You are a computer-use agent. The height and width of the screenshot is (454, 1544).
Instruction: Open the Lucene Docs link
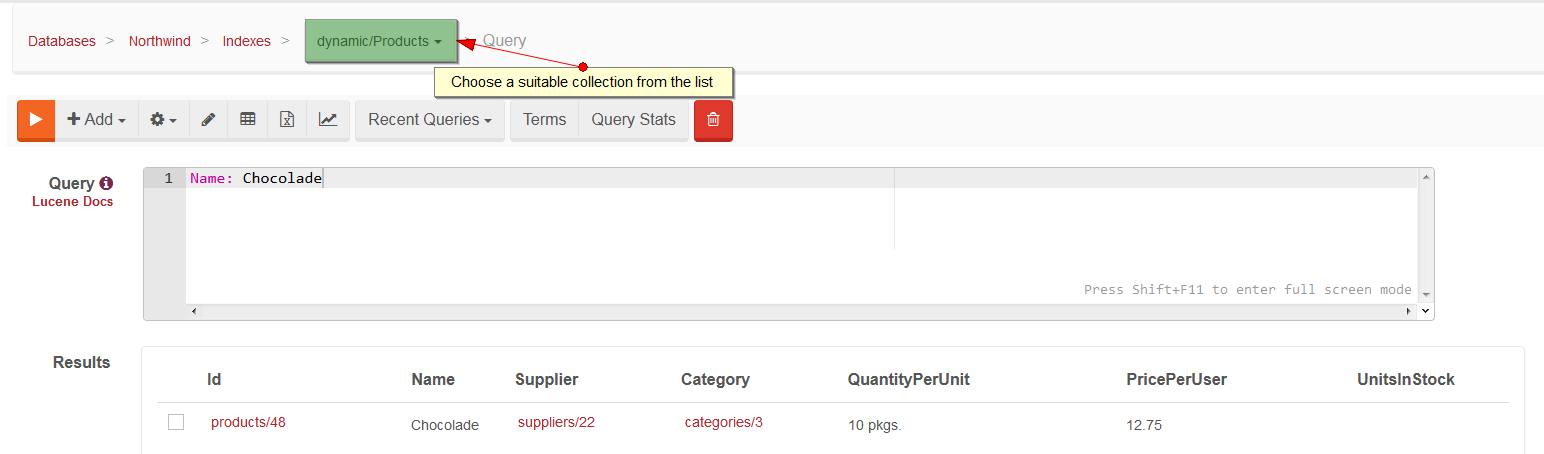pyautogui.click(x=73, y=201)
